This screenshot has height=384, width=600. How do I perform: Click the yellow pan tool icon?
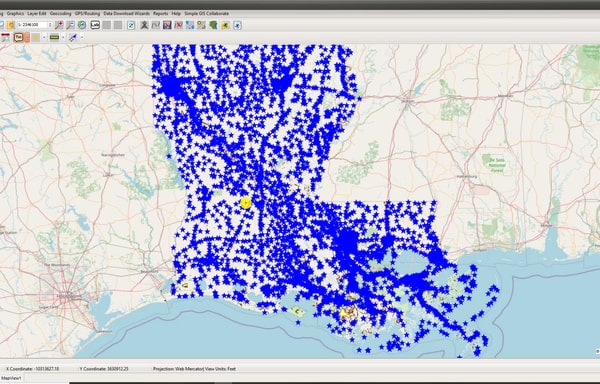[10, 25]
